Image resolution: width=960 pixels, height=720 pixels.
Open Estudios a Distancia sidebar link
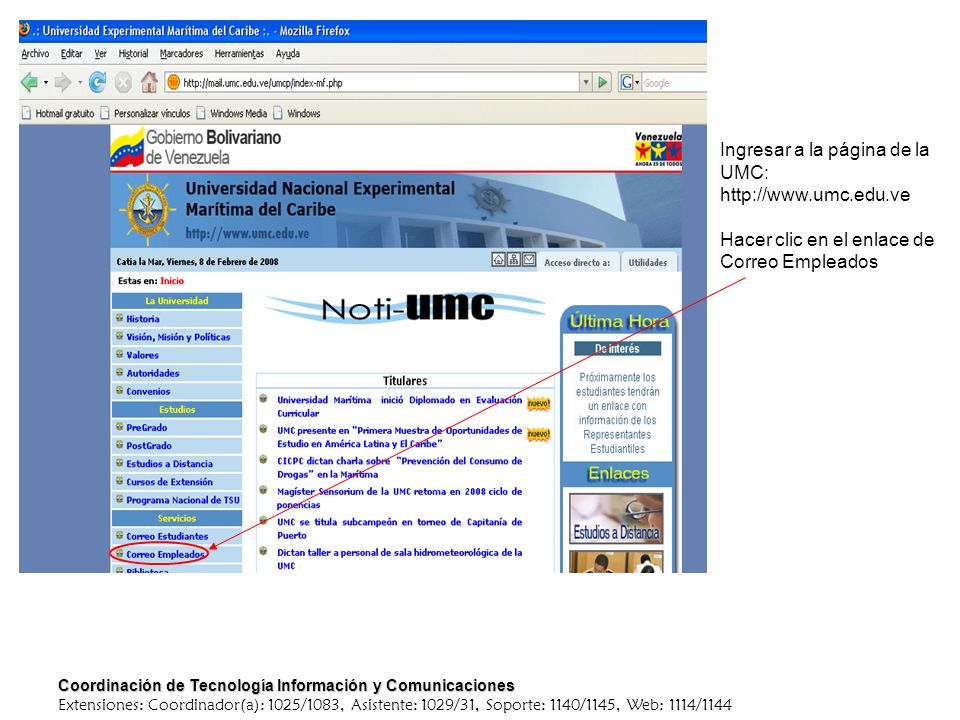click(x=170, y=464)
